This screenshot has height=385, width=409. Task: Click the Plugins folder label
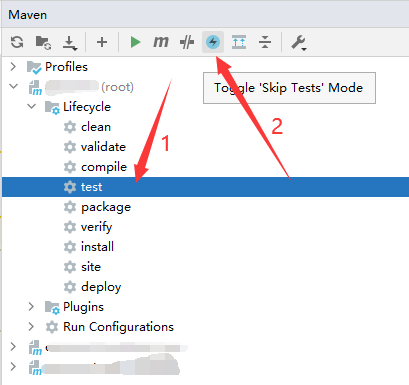coord(83,307)
